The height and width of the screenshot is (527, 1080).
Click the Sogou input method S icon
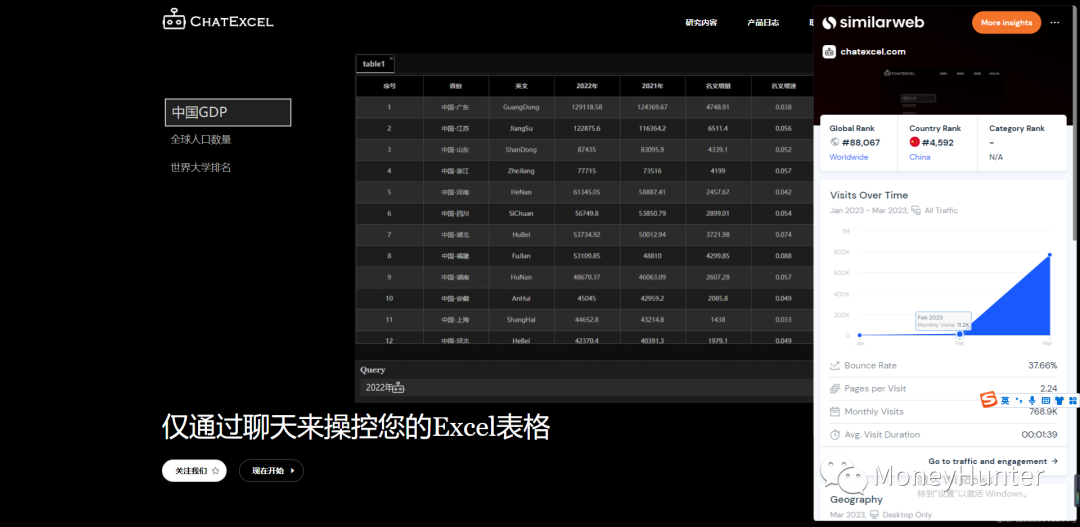click(x=988, y=400)
